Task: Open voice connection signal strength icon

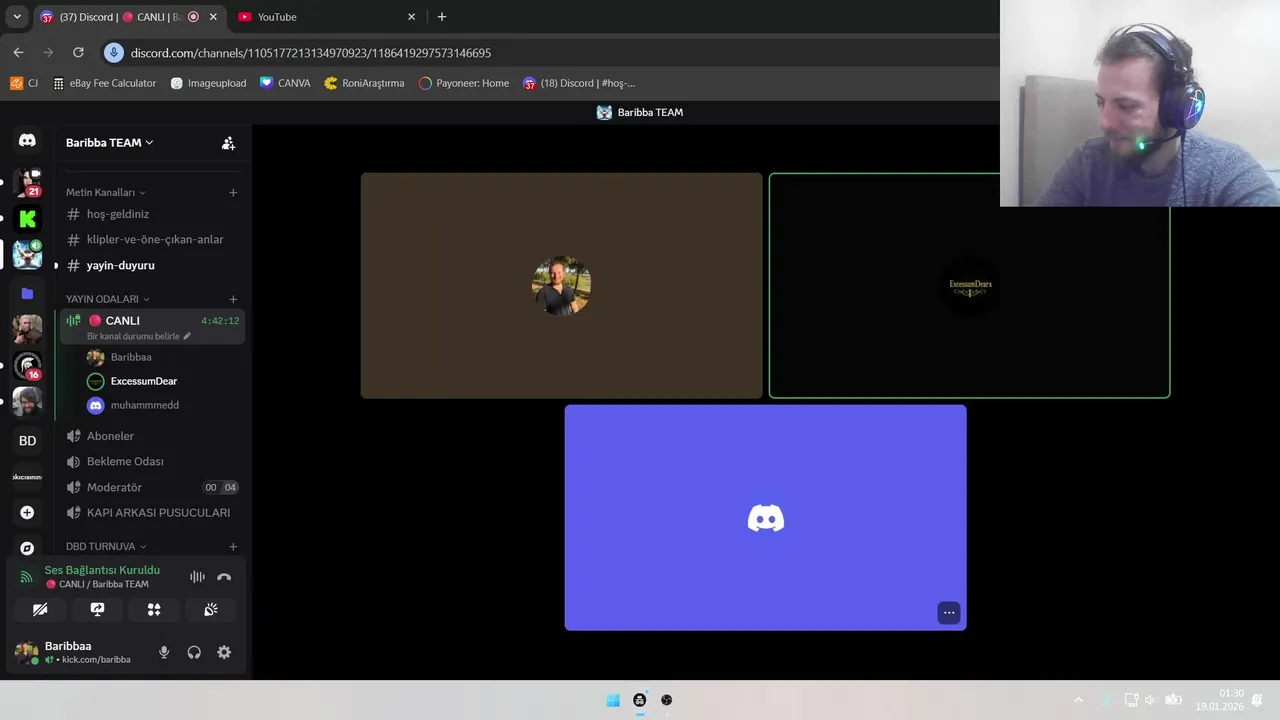Action: tap(27, 577)
